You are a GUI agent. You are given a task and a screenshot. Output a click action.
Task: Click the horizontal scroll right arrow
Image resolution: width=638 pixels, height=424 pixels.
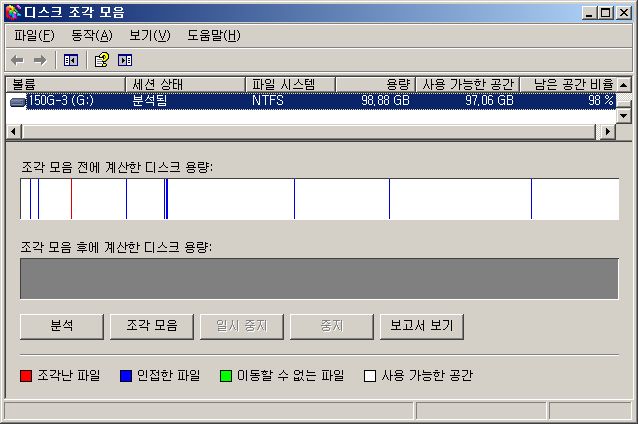tap(608, 132)
